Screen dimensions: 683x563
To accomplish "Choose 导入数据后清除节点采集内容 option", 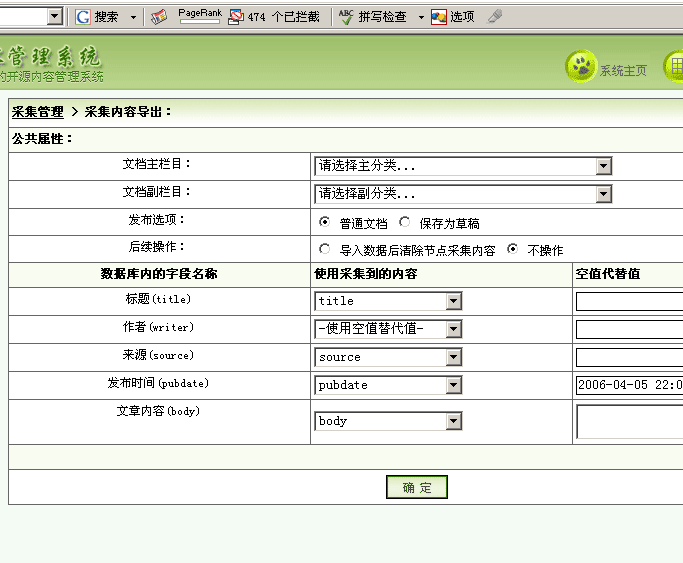I will click(x=324, y=249).
